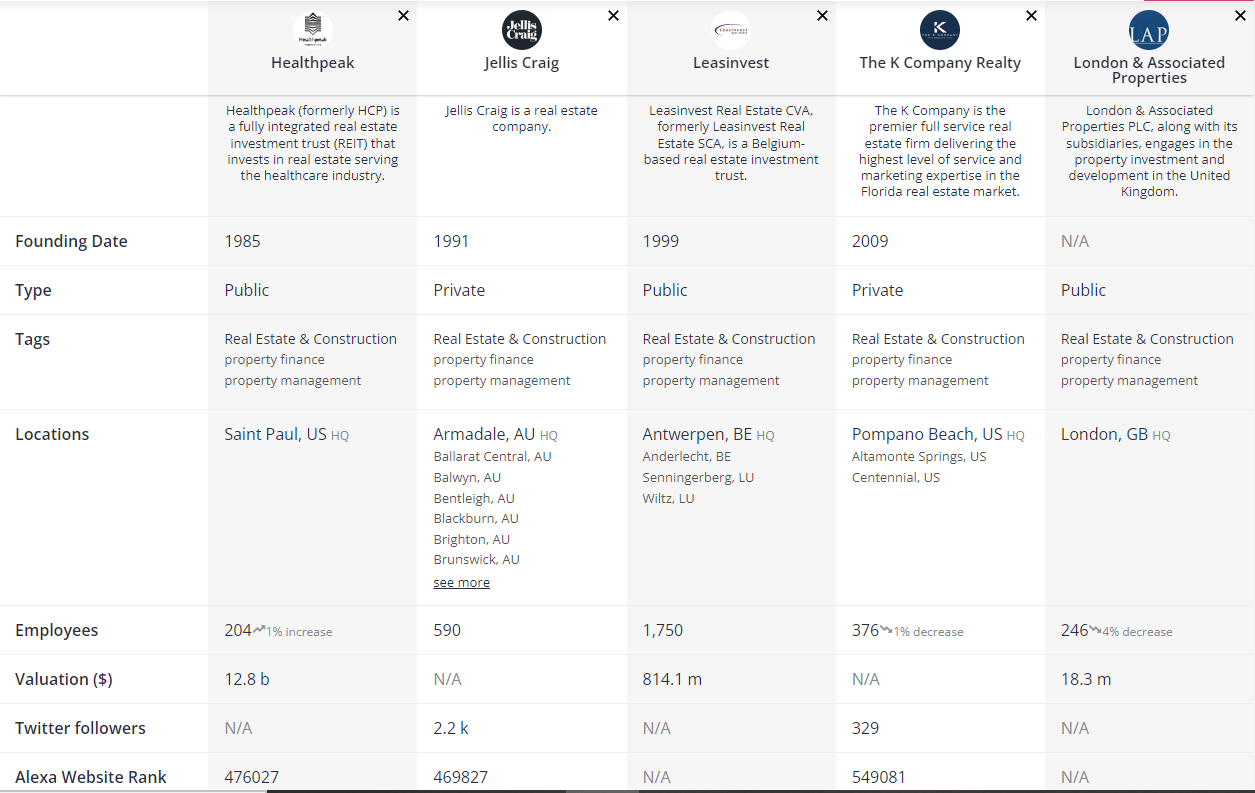Click the Healthpeak company logo
1255x793 pixels.
click(x=313, y=30)
